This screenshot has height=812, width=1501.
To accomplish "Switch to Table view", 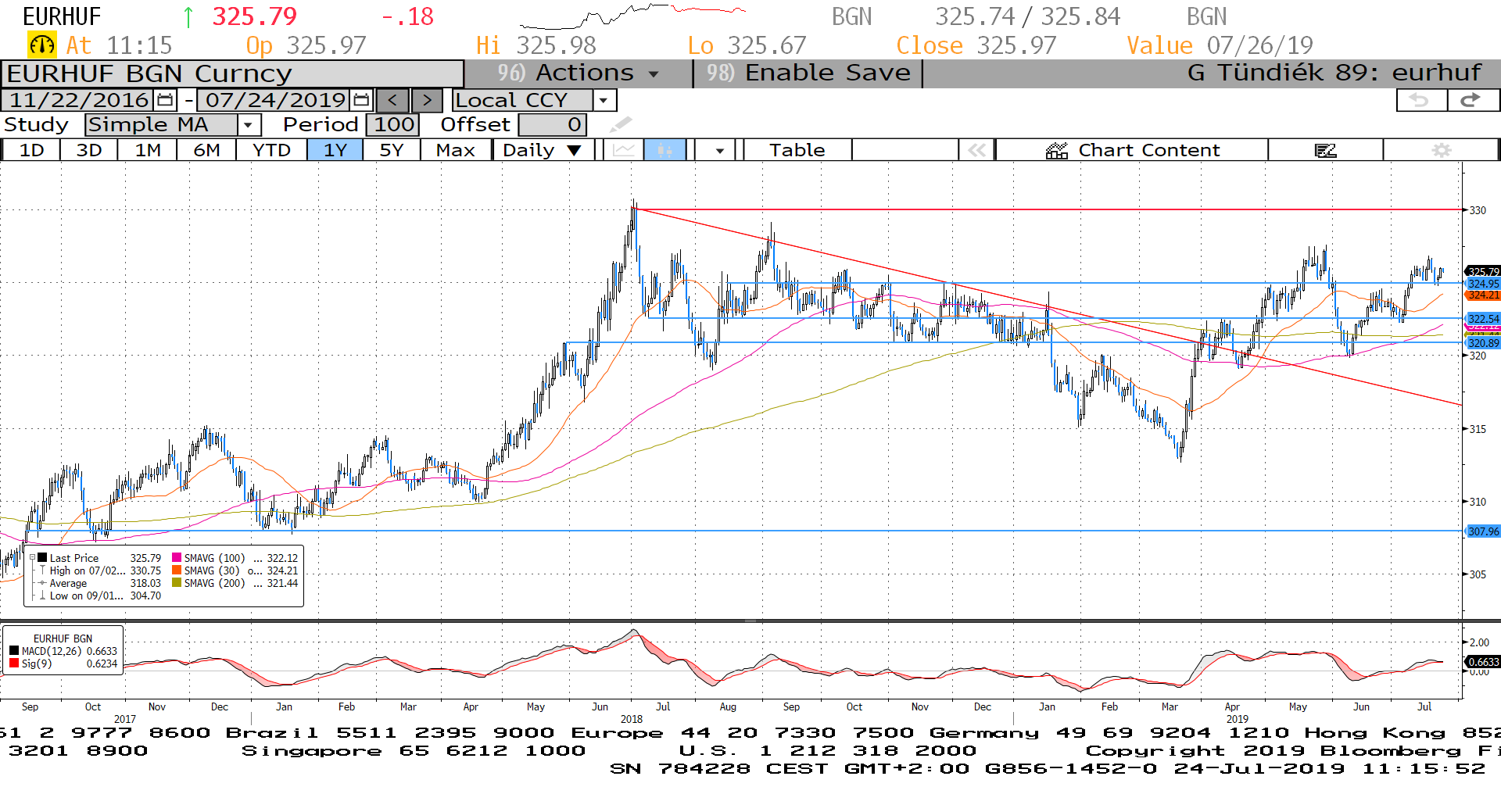I will (797, 150).
